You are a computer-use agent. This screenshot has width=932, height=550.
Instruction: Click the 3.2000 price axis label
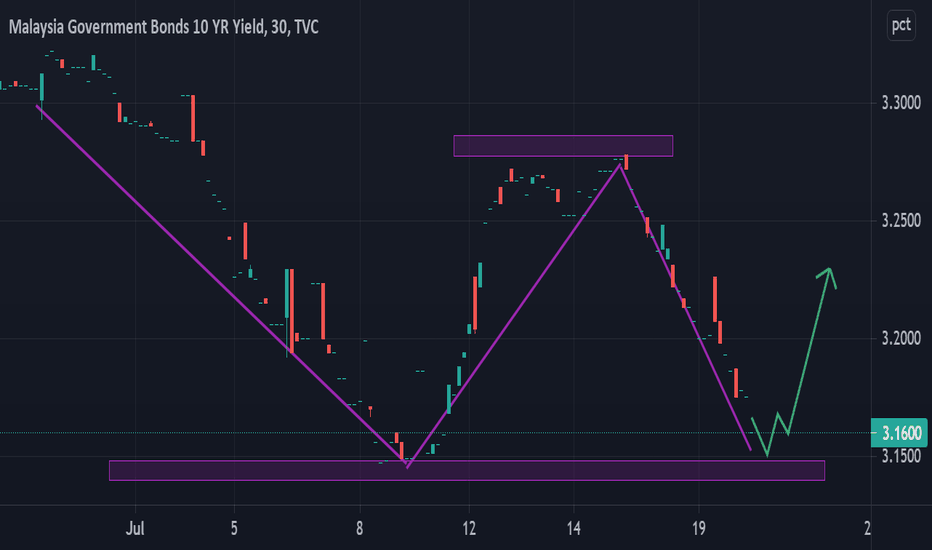click(x=901, y=338)
